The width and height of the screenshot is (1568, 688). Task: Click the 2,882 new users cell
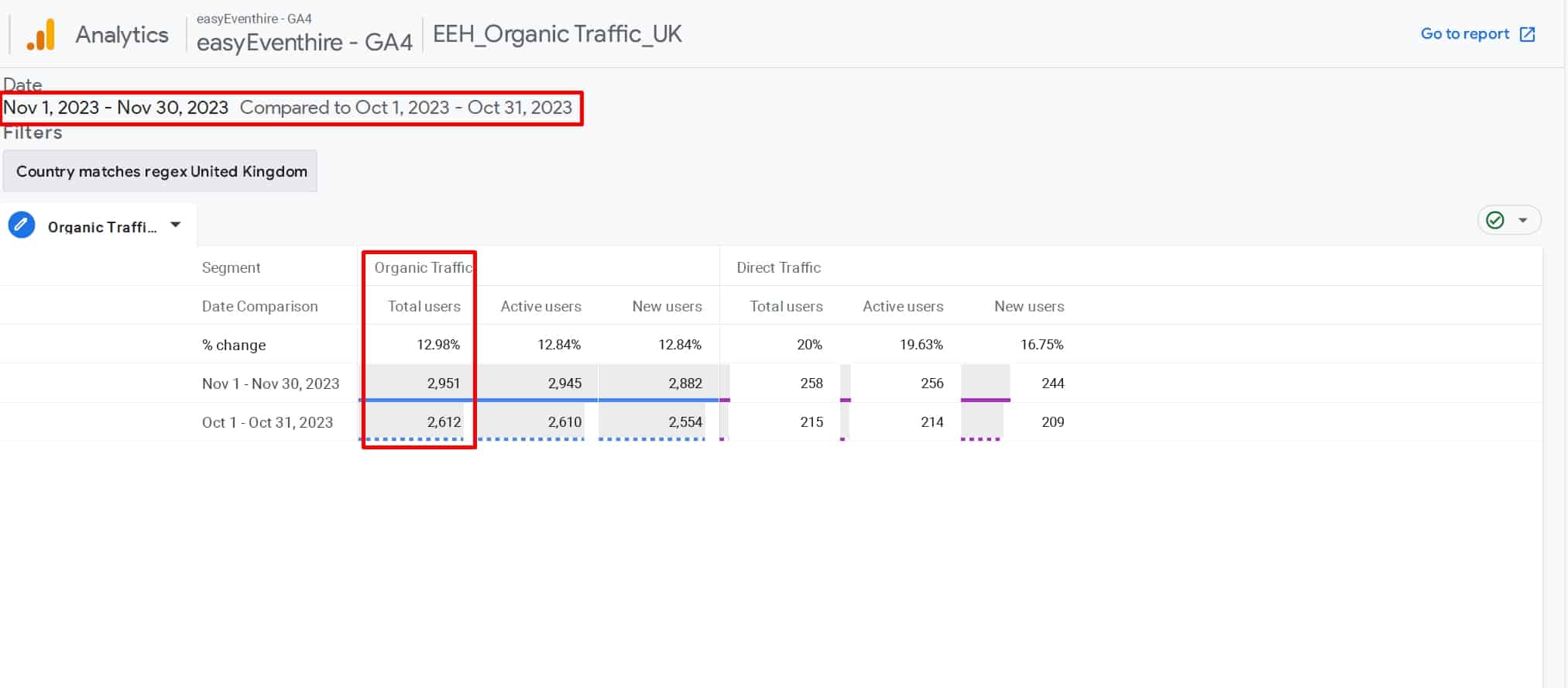[x=685, y=383]
